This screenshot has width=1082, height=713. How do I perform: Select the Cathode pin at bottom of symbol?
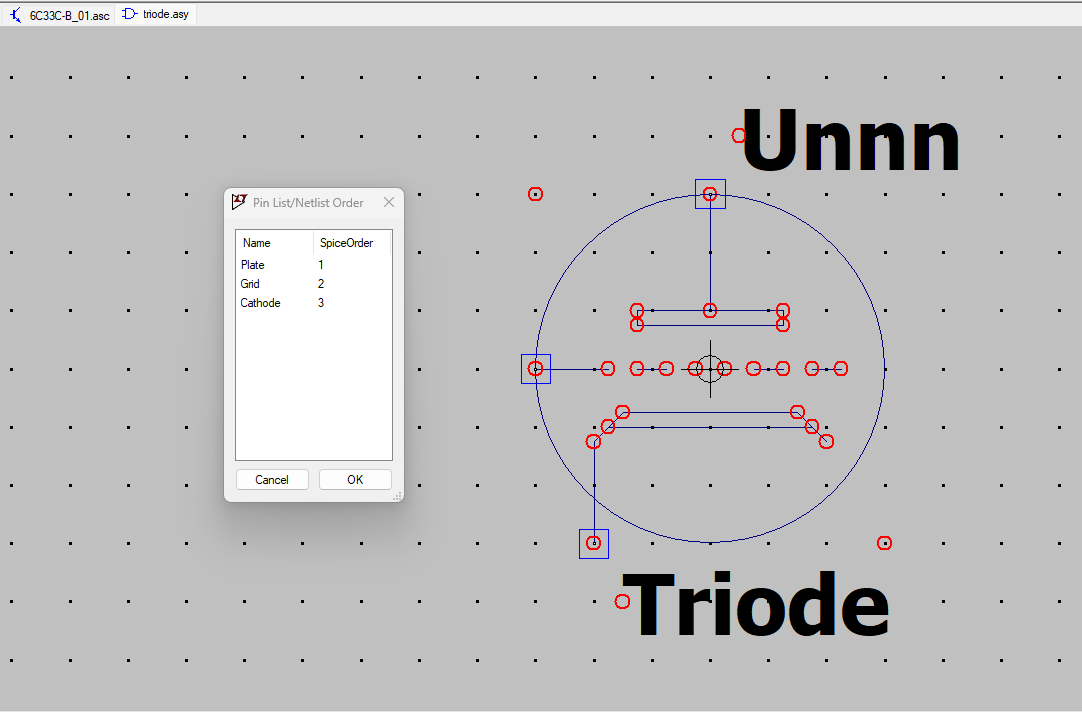tap(593, 543)
